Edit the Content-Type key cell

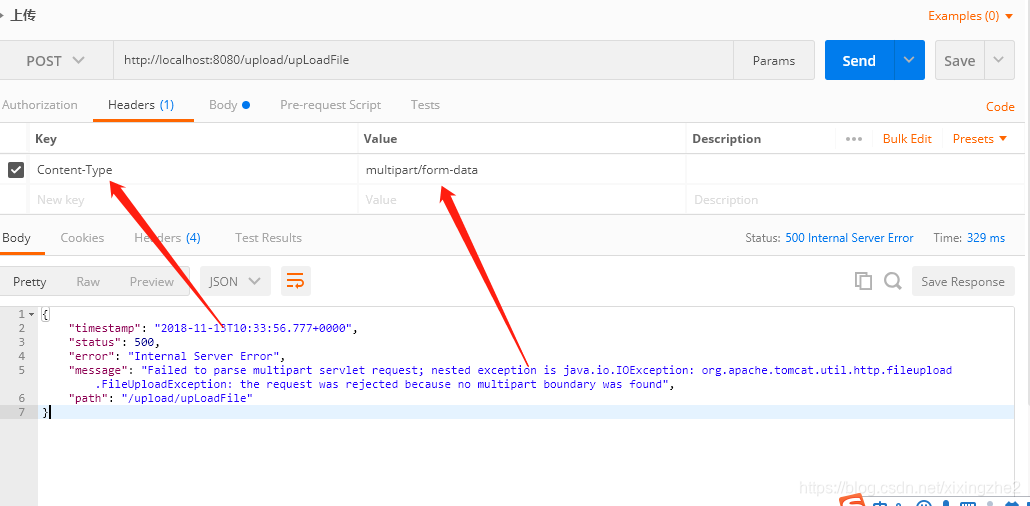(194, 170)
